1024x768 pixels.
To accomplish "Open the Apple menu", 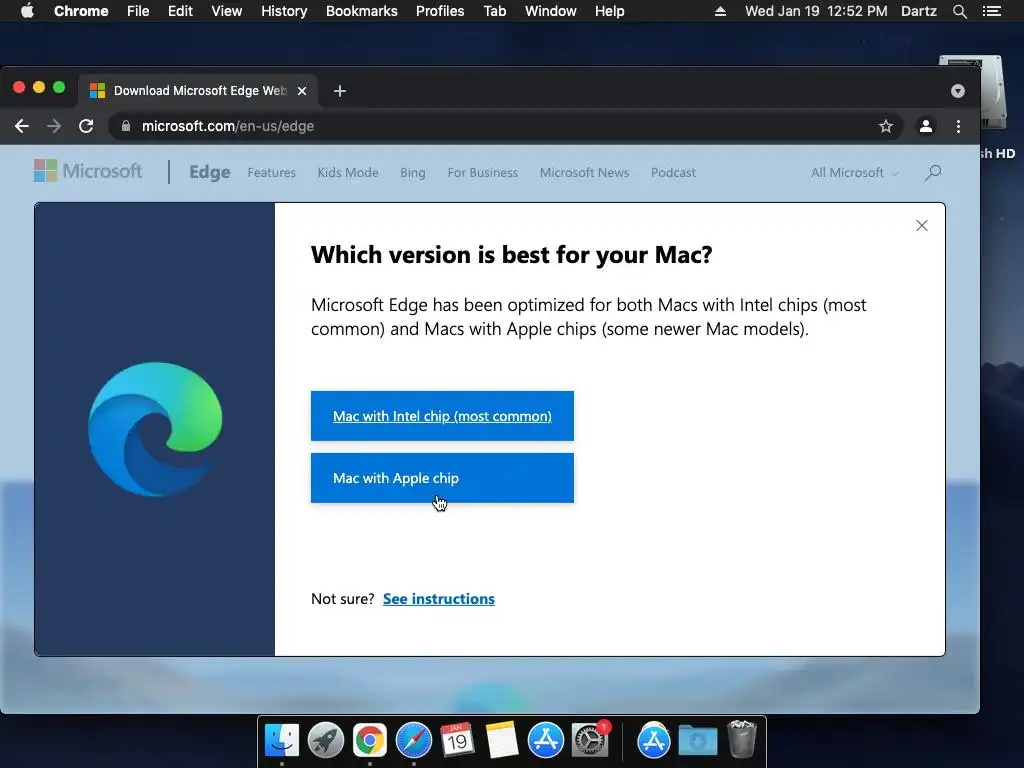I will pyautogui.click(x=27, y=11).
